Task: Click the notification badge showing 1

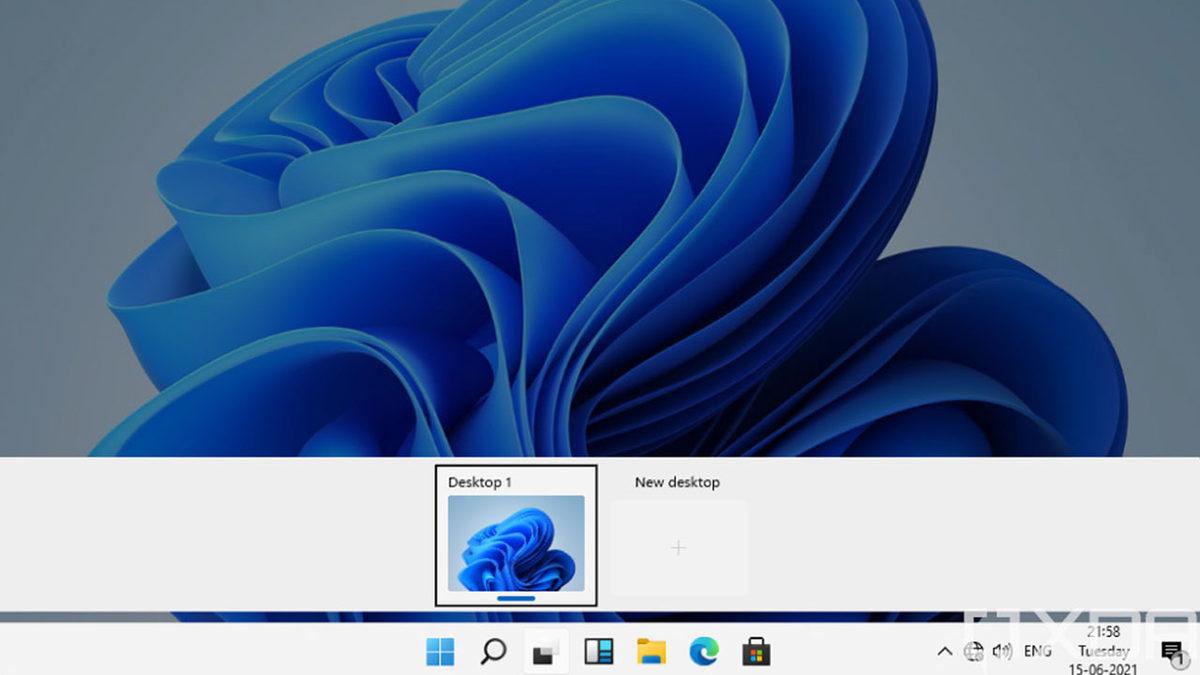Action: (1180, 662)
